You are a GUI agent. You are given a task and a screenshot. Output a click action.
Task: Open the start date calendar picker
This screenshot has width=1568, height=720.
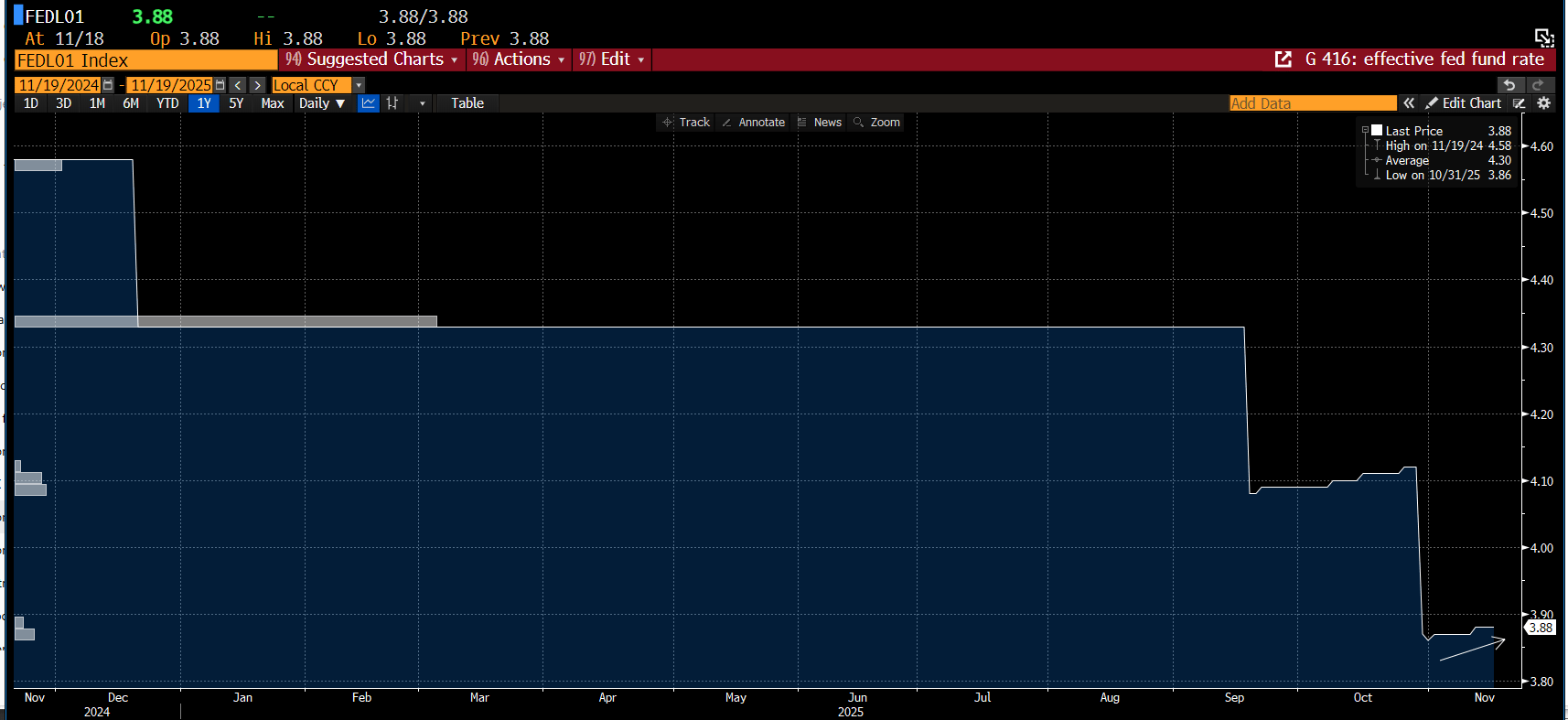pyautogui.click(x=108, y=85)
